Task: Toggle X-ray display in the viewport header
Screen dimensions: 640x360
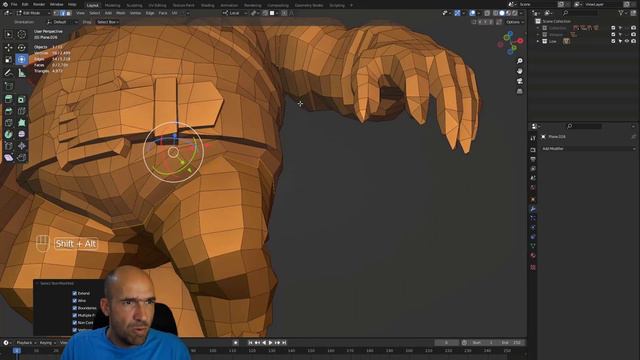Action: point(487,13)
